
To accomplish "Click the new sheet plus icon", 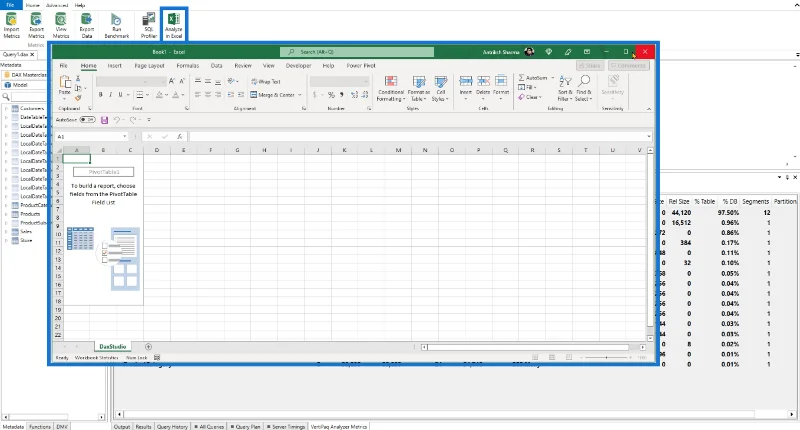I will (148, 347).
